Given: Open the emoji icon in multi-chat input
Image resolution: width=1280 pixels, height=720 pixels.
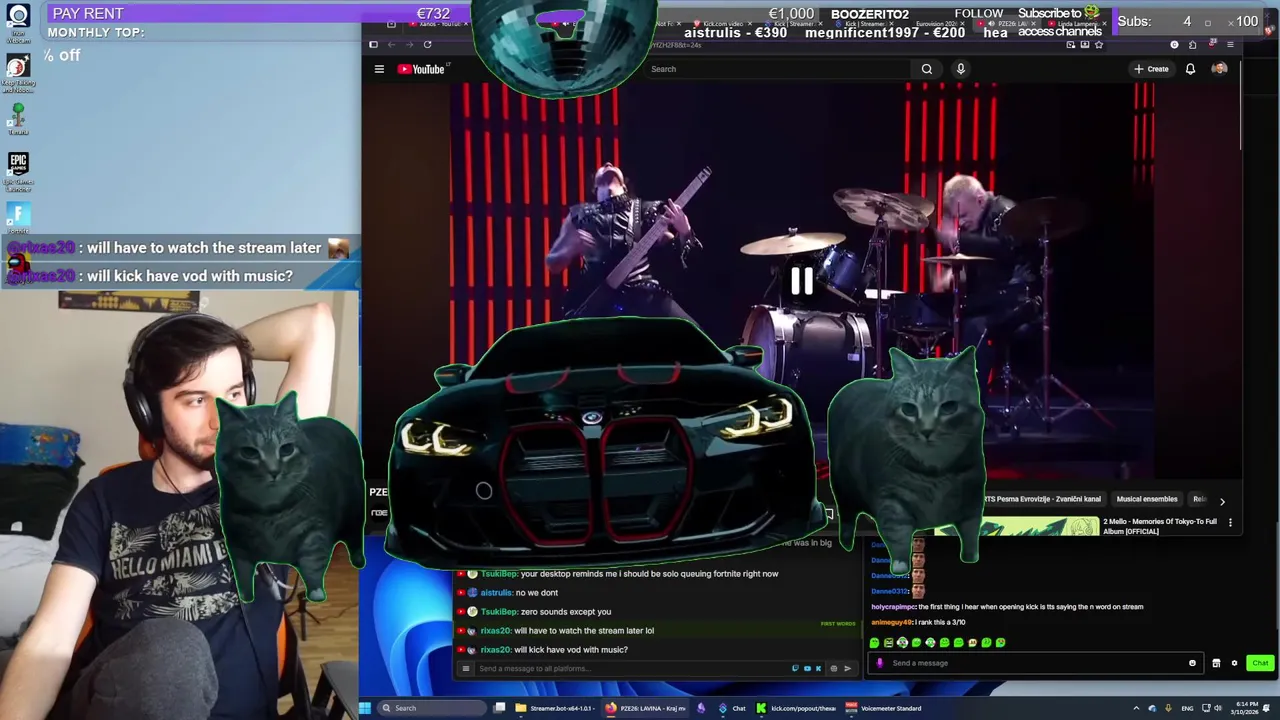Looking at the screenshot, I should coord(833,669).
